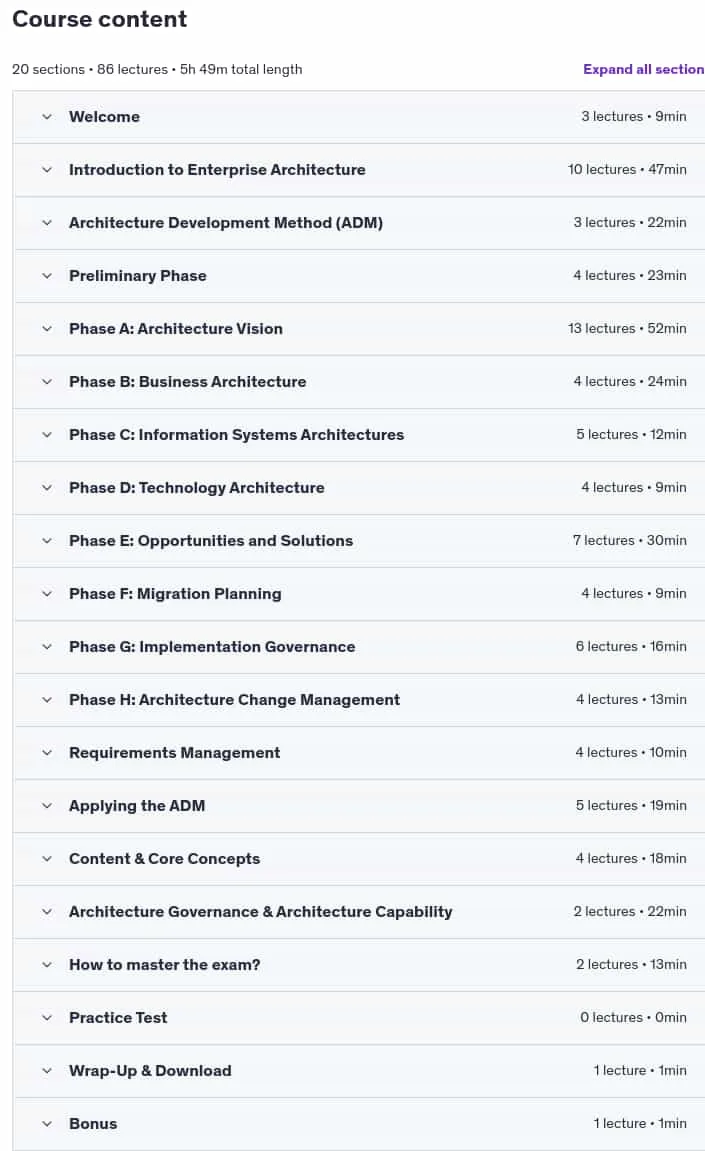Image resolution: width=705 pixels, height=1151 pixels.
Task: Expand the Bonus section chevron
Action: (47, 1124)
